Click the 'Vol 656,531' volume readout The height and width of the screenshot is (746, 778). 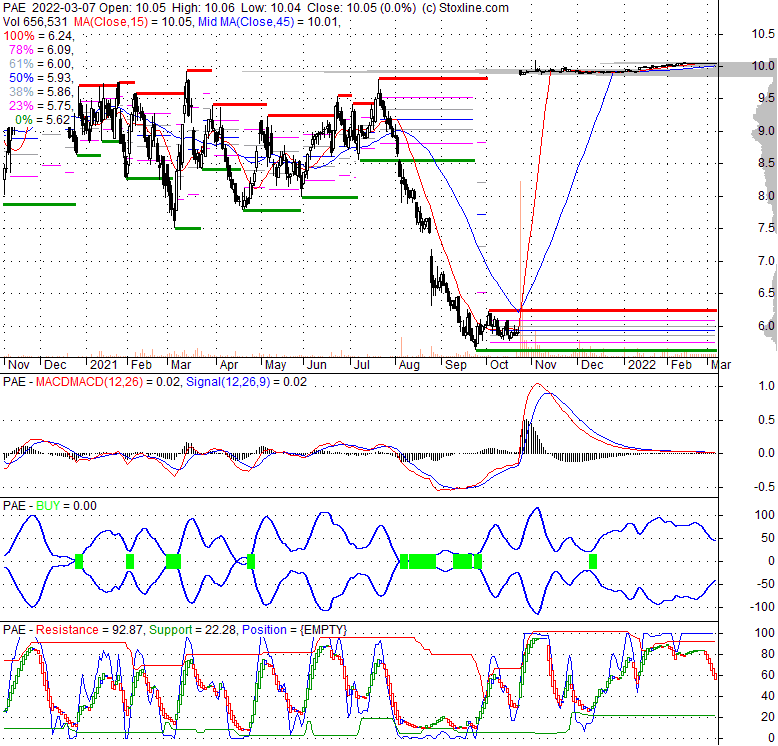click(x=35, y=22)
